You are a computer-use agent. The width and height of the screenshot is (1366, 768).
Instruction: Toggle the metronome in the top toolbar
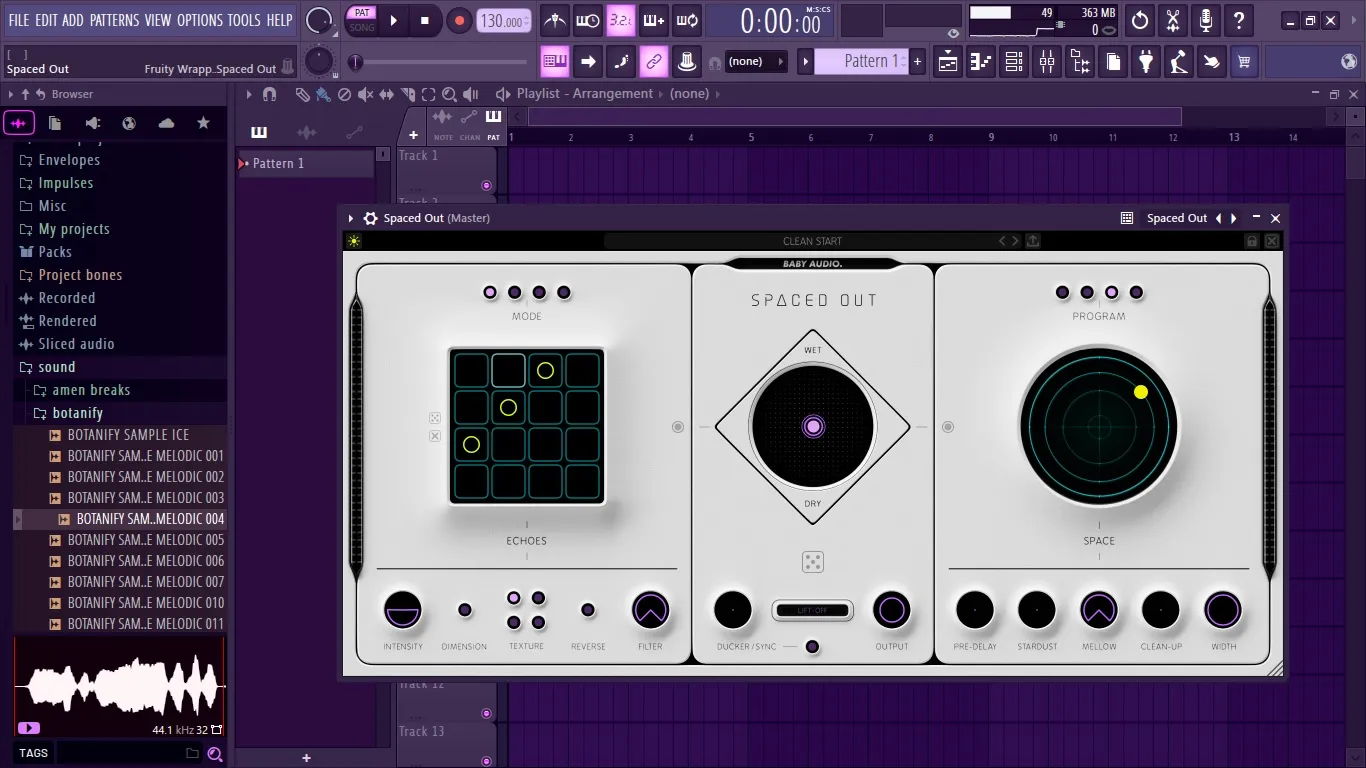(x=555, y=20)
